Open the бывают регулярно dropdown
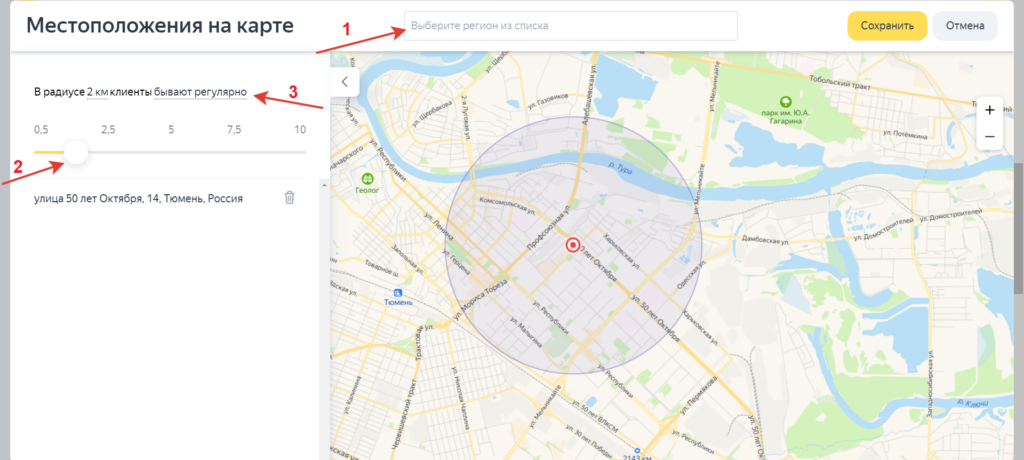 [200, 93]
